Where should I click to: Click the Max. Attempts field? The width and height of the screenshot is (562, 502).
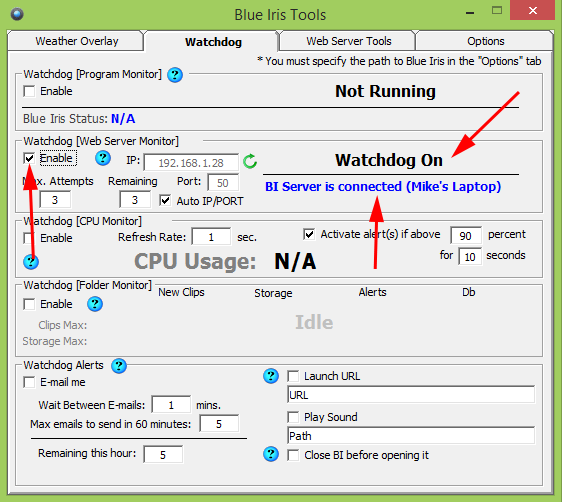tap(55, 200)
